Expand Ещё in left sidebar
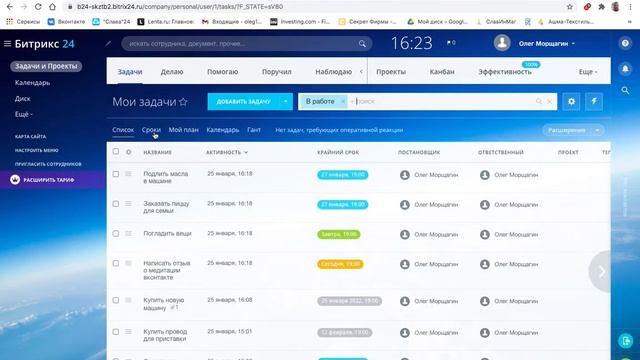Viewport: 640px width, 360px height. (x=24, y=114)
